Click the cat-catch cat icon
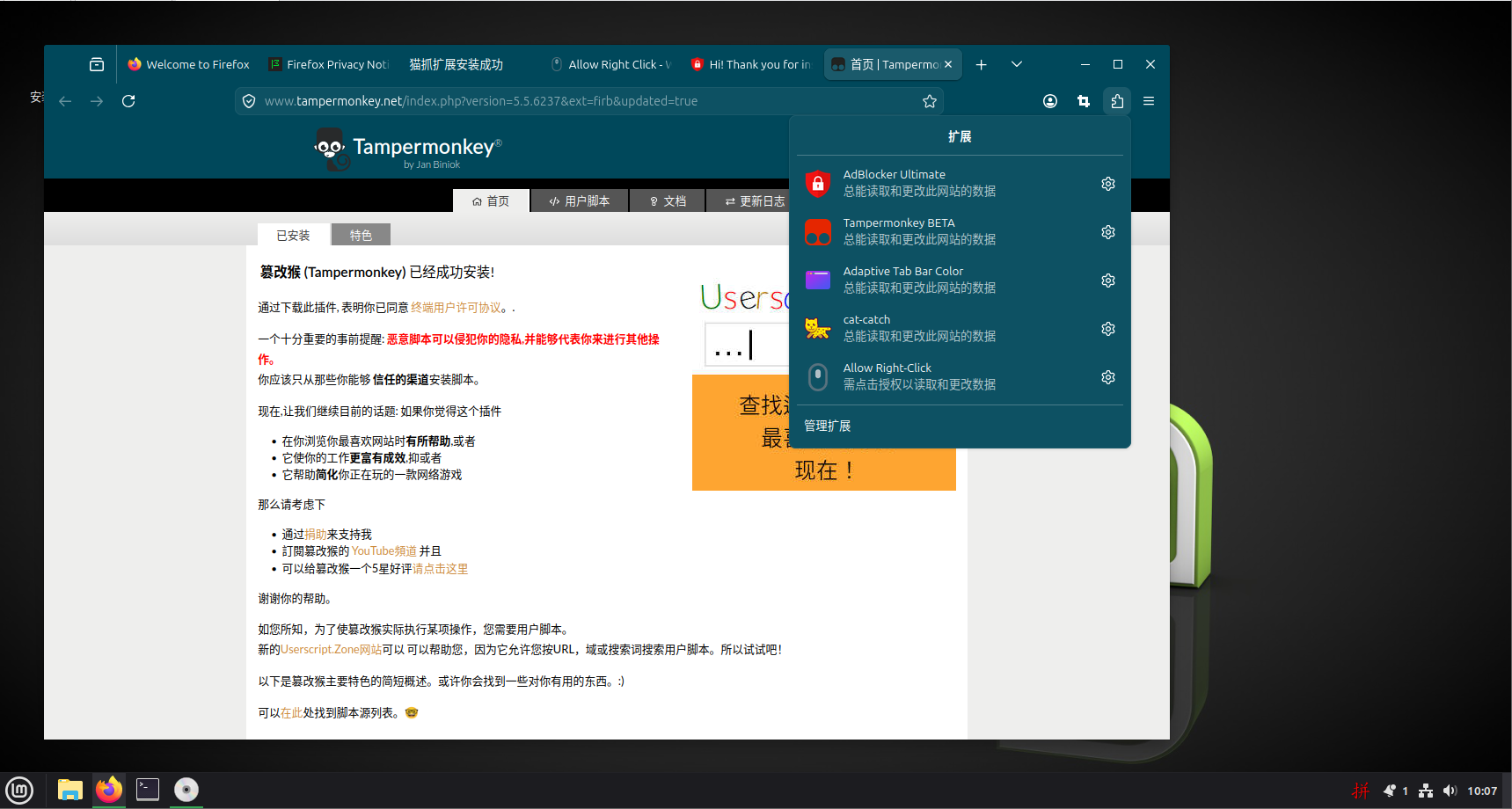1512x809 pixels. 818,329
